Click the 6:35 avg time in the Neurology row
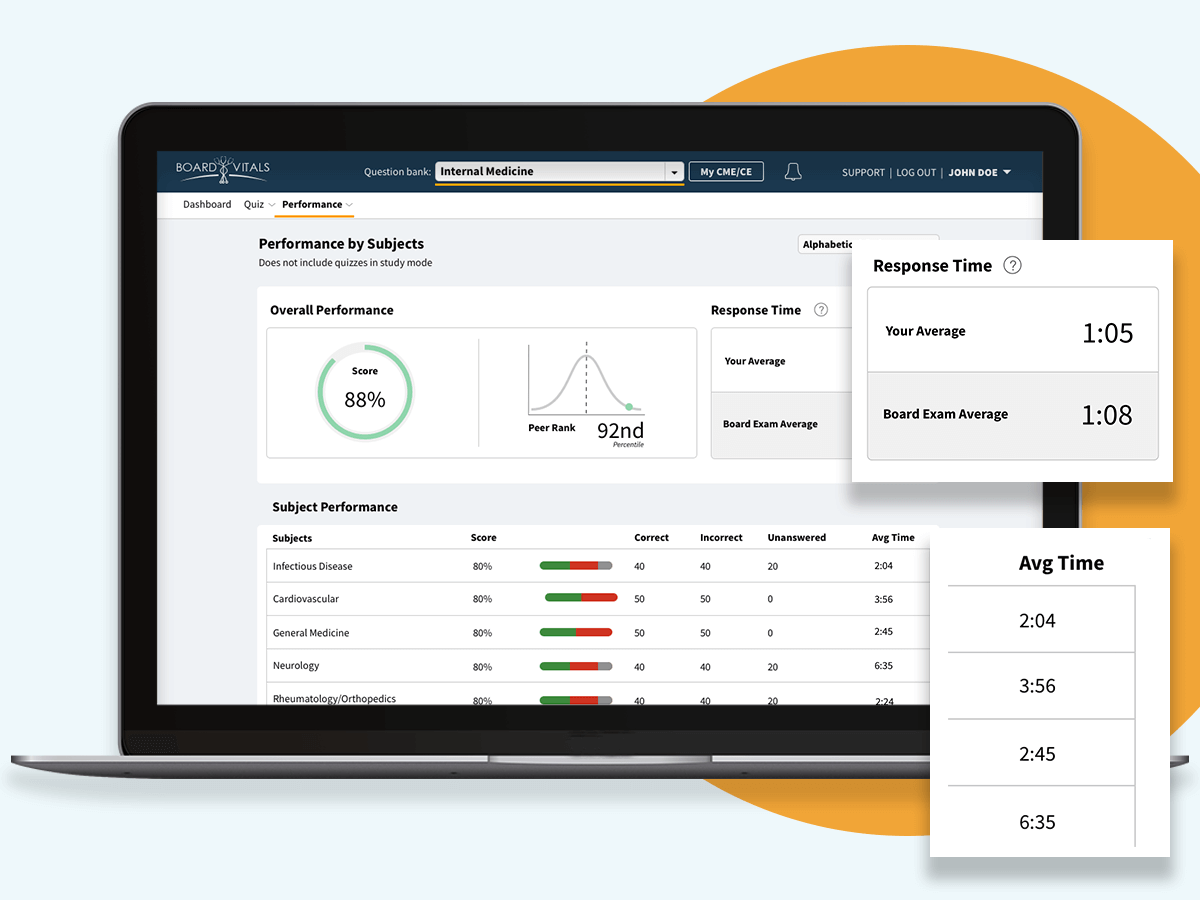 (x=883, y=666)
